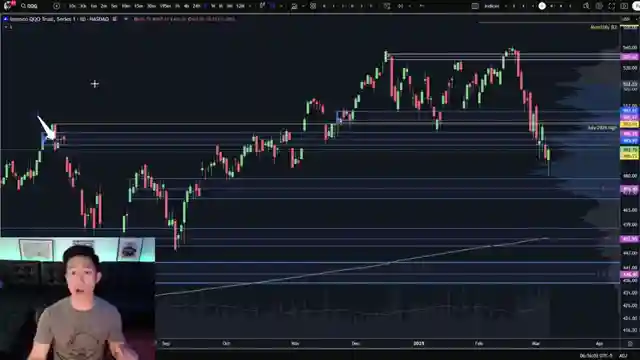640x360 pixels.
Task: Click the bar replay rewind icon
Action: [400, 6]
